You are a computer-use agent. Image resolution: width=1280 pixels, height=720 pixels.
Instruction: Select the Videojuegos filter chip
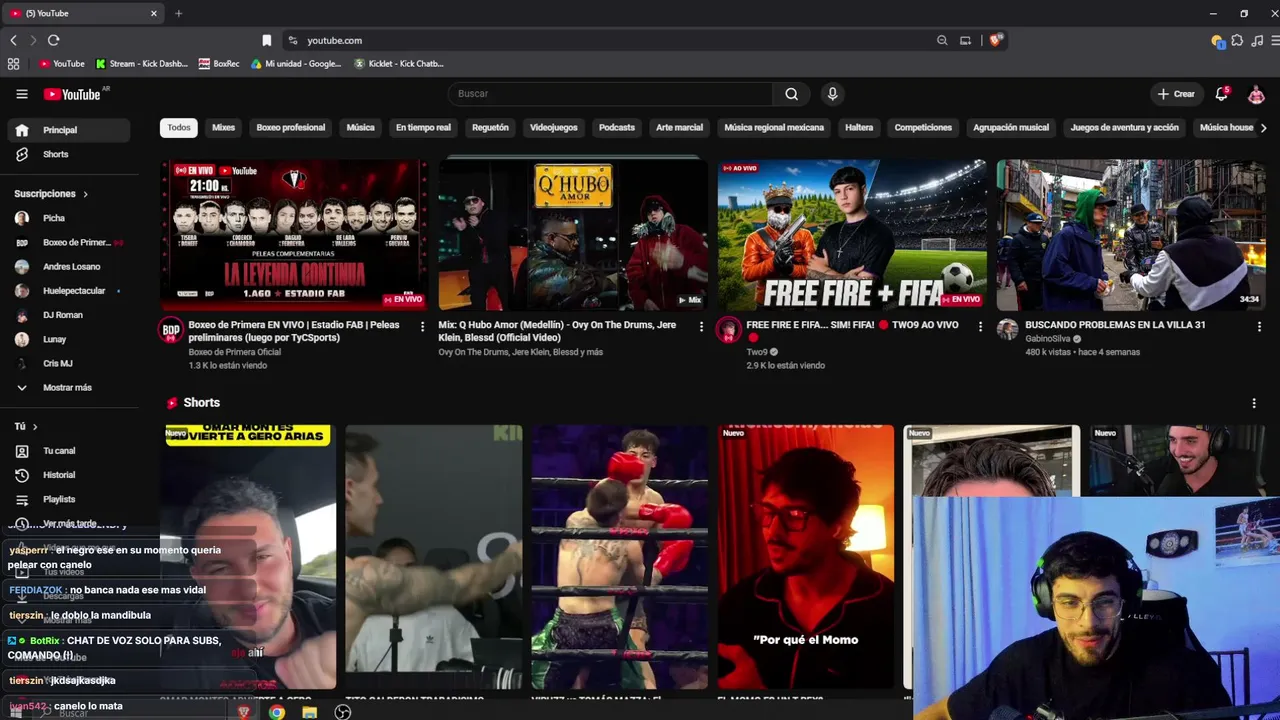click(x=554, y=128)
